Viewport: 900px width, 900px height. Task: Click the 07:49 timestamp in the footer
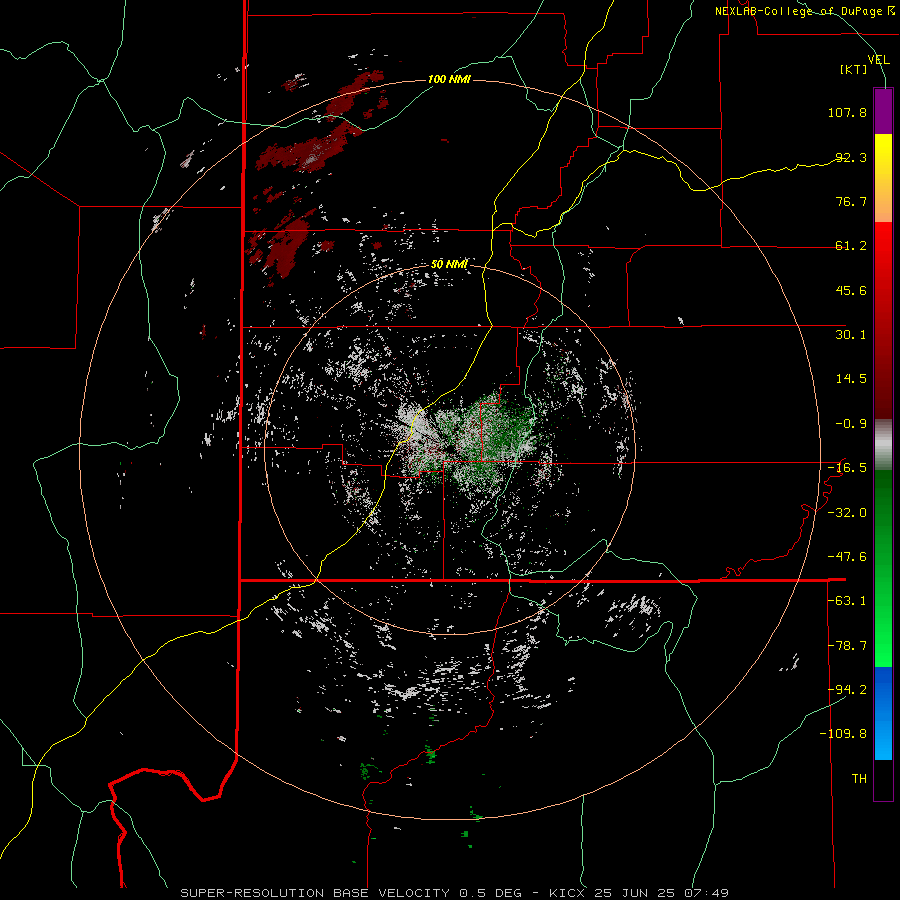click(707, 893)
